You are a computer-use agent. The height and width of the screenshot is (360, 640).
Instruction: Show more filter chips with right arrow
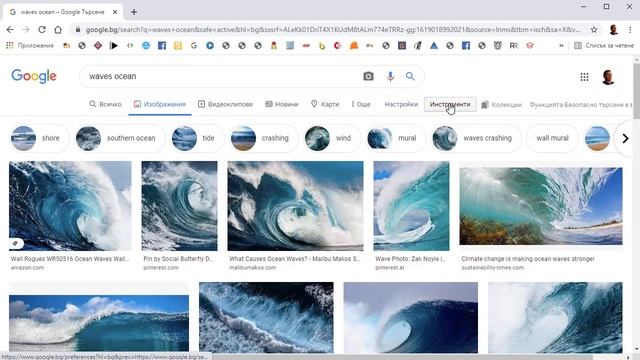point(625,138)
